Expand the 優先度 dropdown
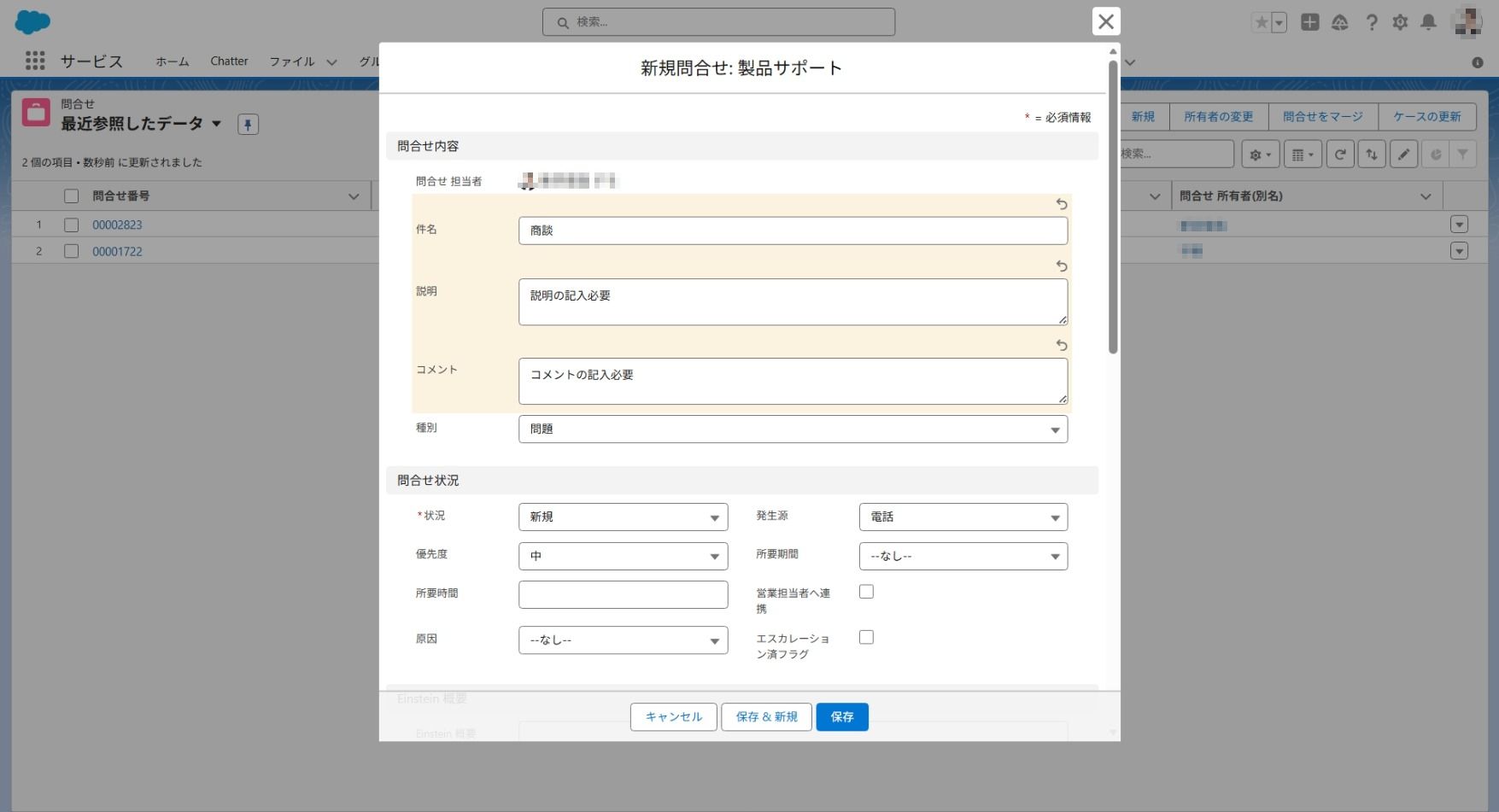 (623, 557)
